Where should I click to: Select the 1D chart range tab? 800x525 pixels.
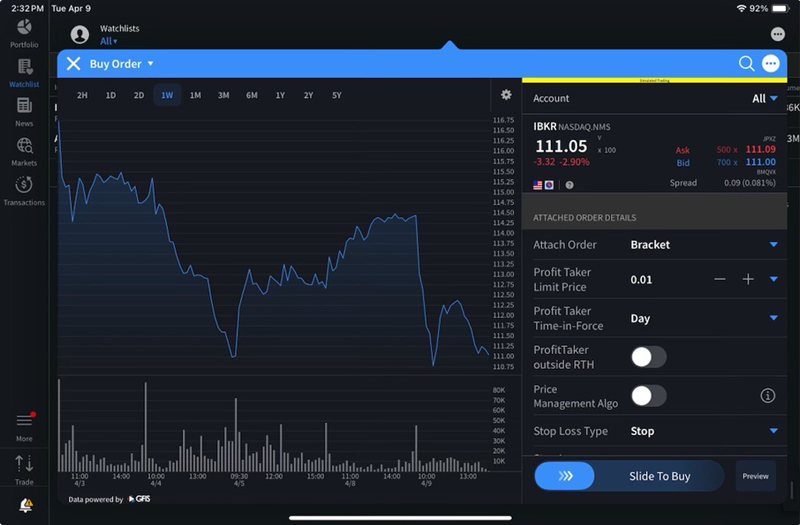tap(111, 95)
